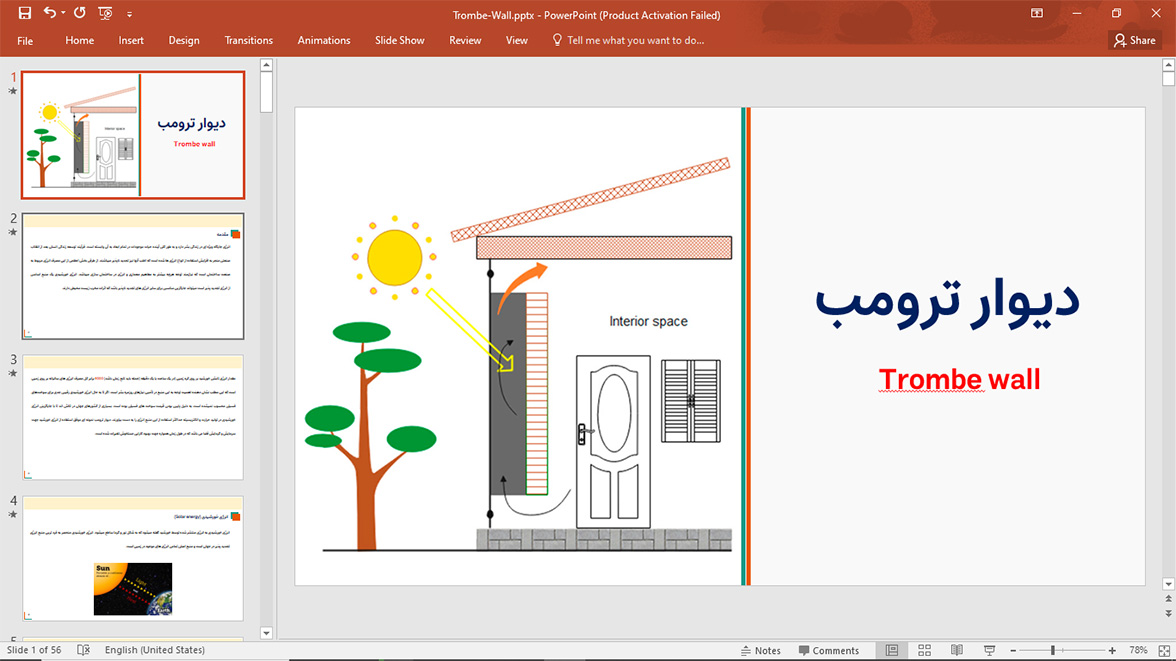Click the animation star under slide 4 number
This screenshot has width=1176, height=661.
13,515
